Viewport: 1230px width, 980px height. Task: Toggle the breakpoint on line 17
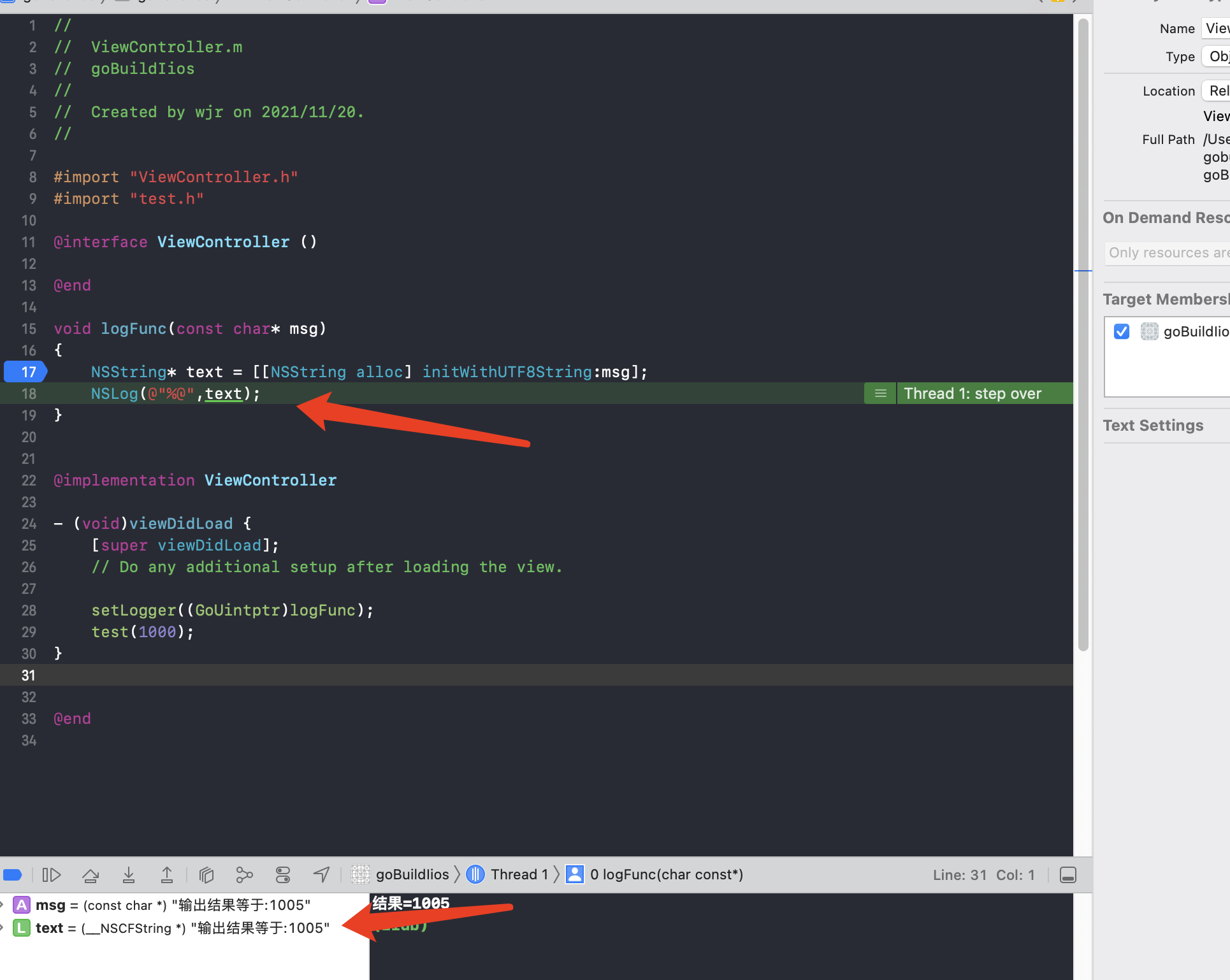pos(25,372)
